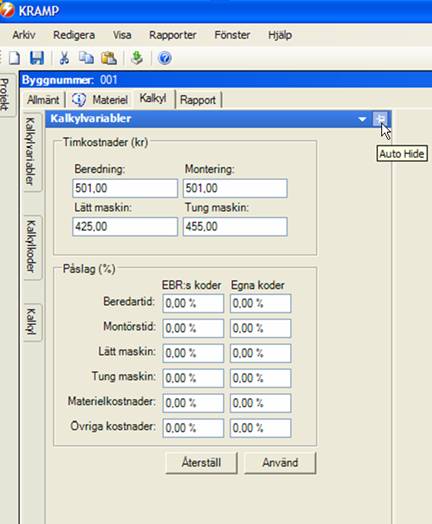Select the Kalkylkoder side tab

[31, 247]
